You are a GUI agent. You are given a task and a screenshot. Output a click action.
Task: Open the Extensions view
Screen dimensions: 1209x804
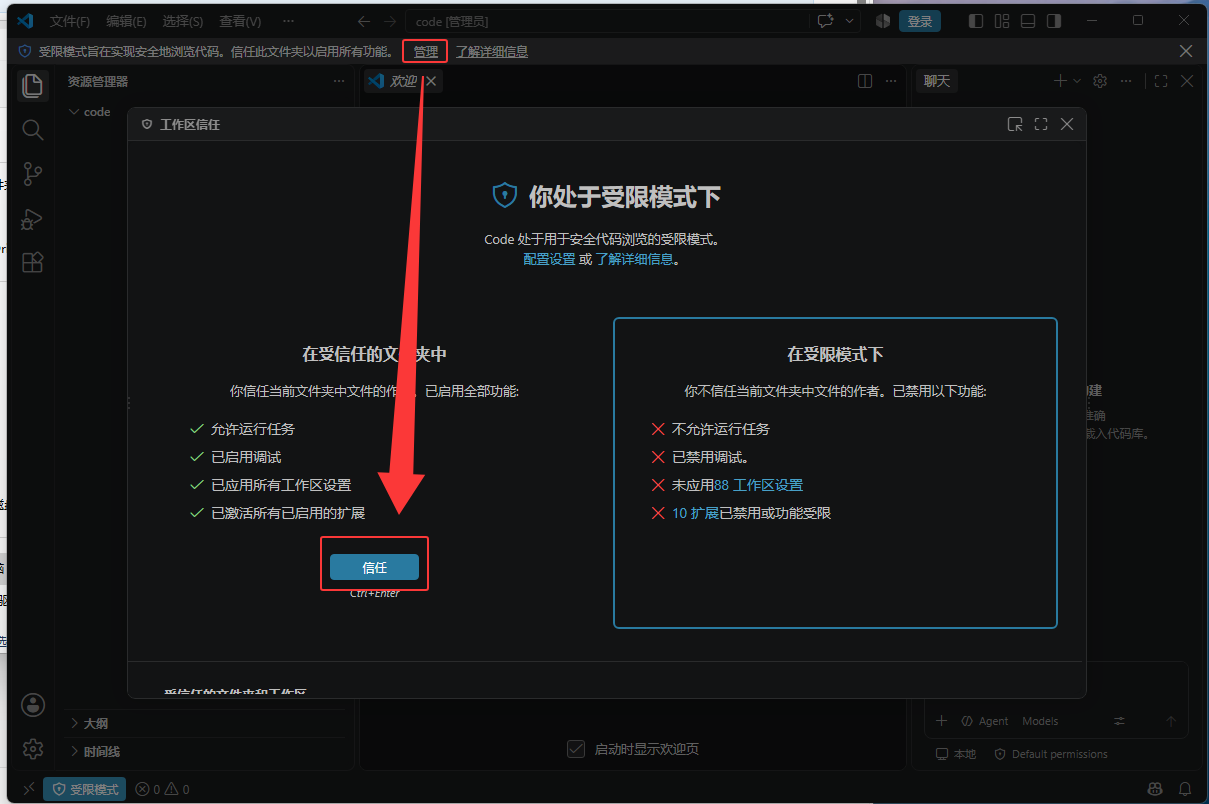point(33,262)
